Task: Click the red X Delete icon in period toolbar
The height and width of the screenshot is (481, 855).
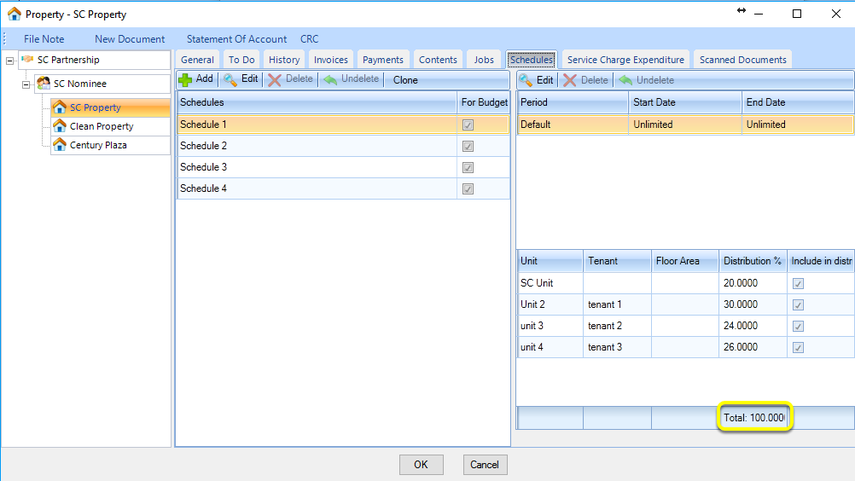Action: [570, 80]
